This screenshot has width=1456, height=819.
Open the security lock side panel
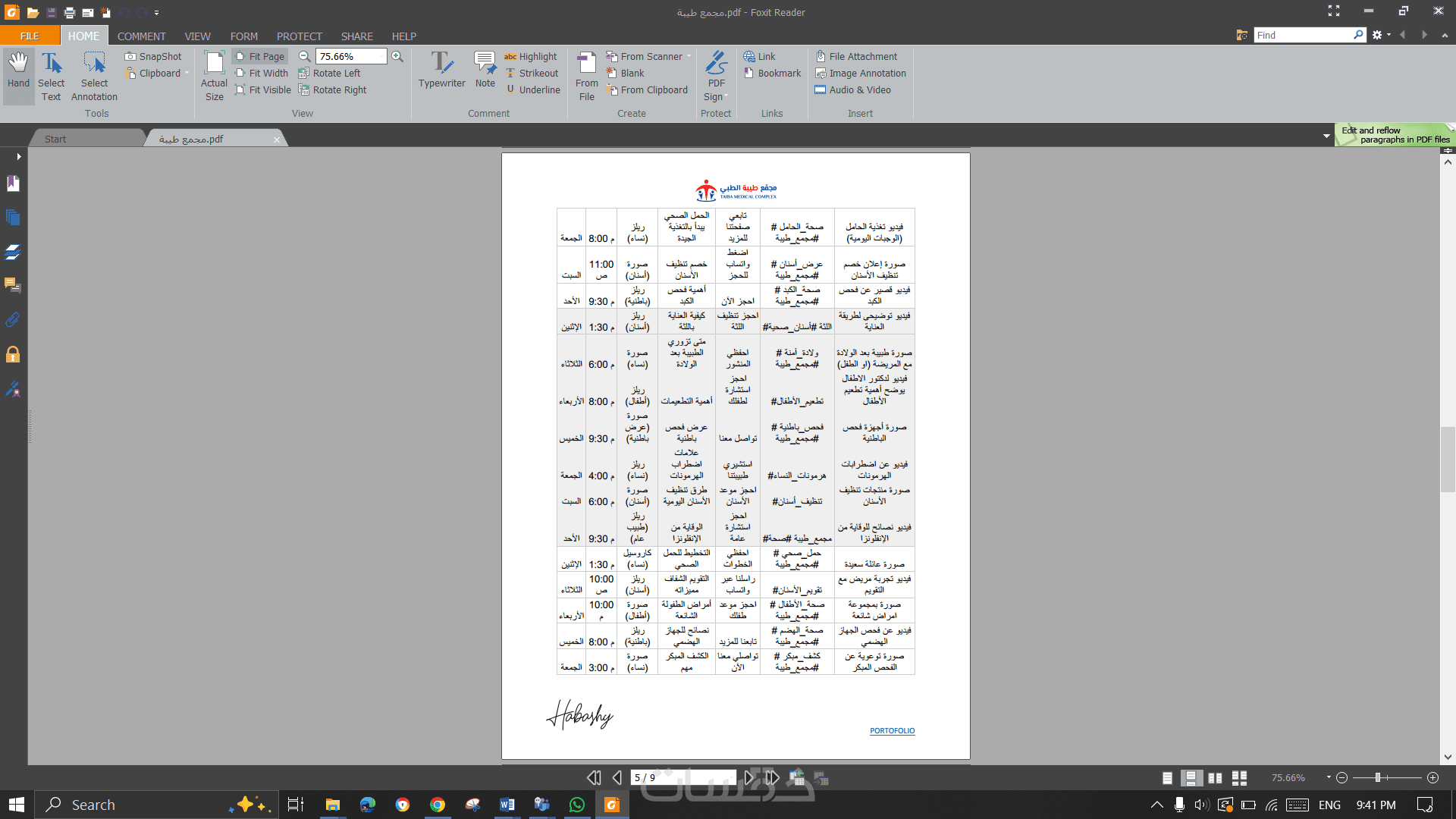[13, 354]
